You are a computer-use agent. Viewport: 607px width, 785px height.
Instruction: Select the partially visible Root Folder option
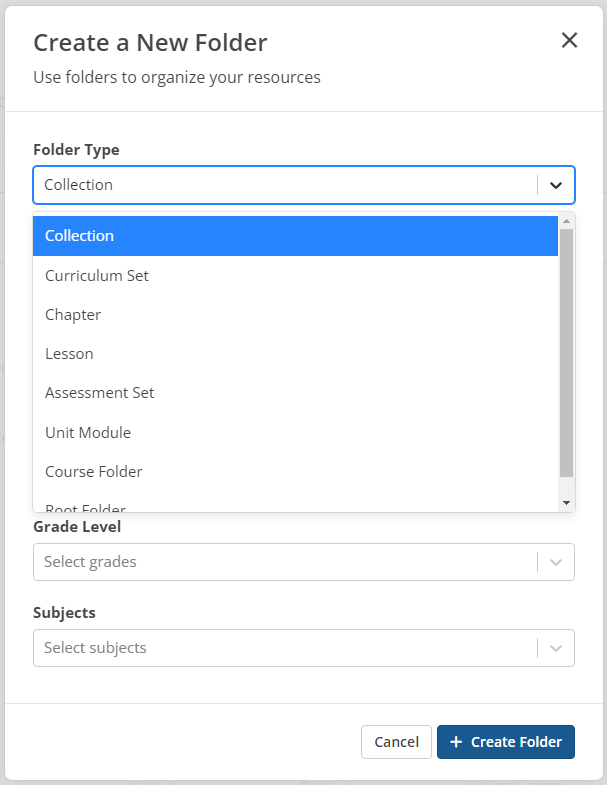295,506
